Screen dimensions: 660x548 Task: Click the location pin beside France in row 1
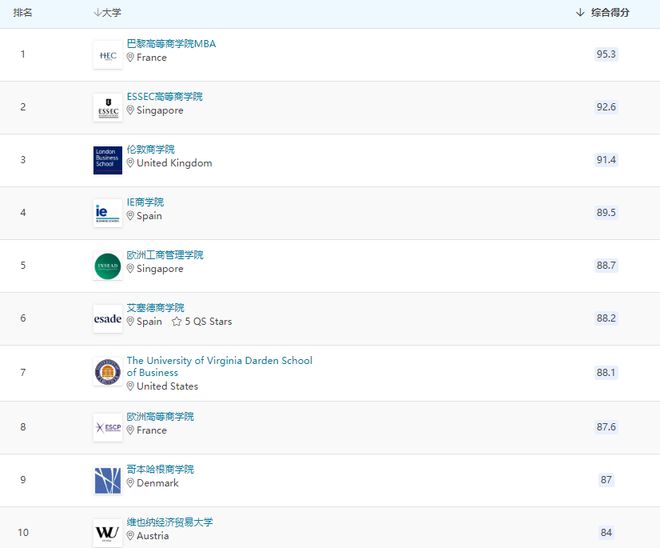point(130,57)
